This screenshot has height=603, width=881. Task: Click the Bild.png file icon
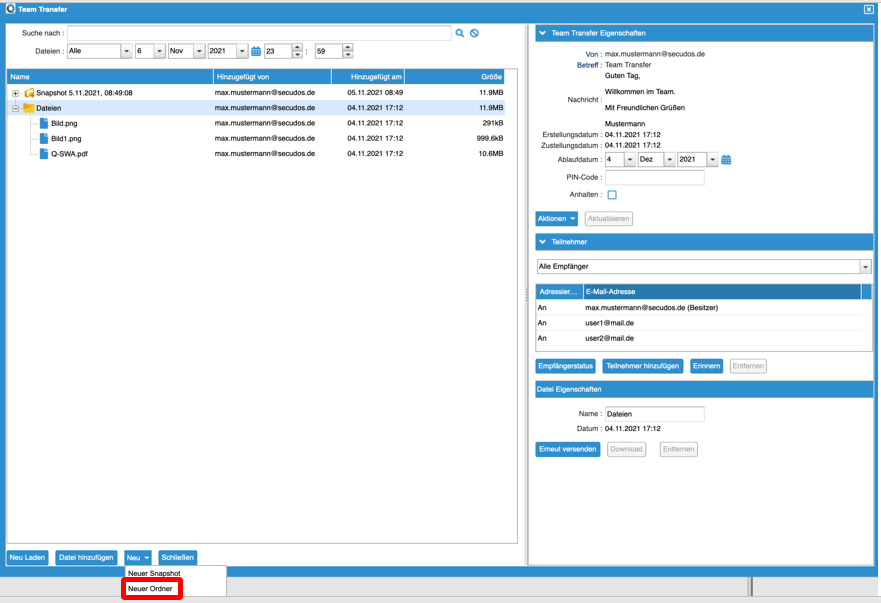(43, 123)
